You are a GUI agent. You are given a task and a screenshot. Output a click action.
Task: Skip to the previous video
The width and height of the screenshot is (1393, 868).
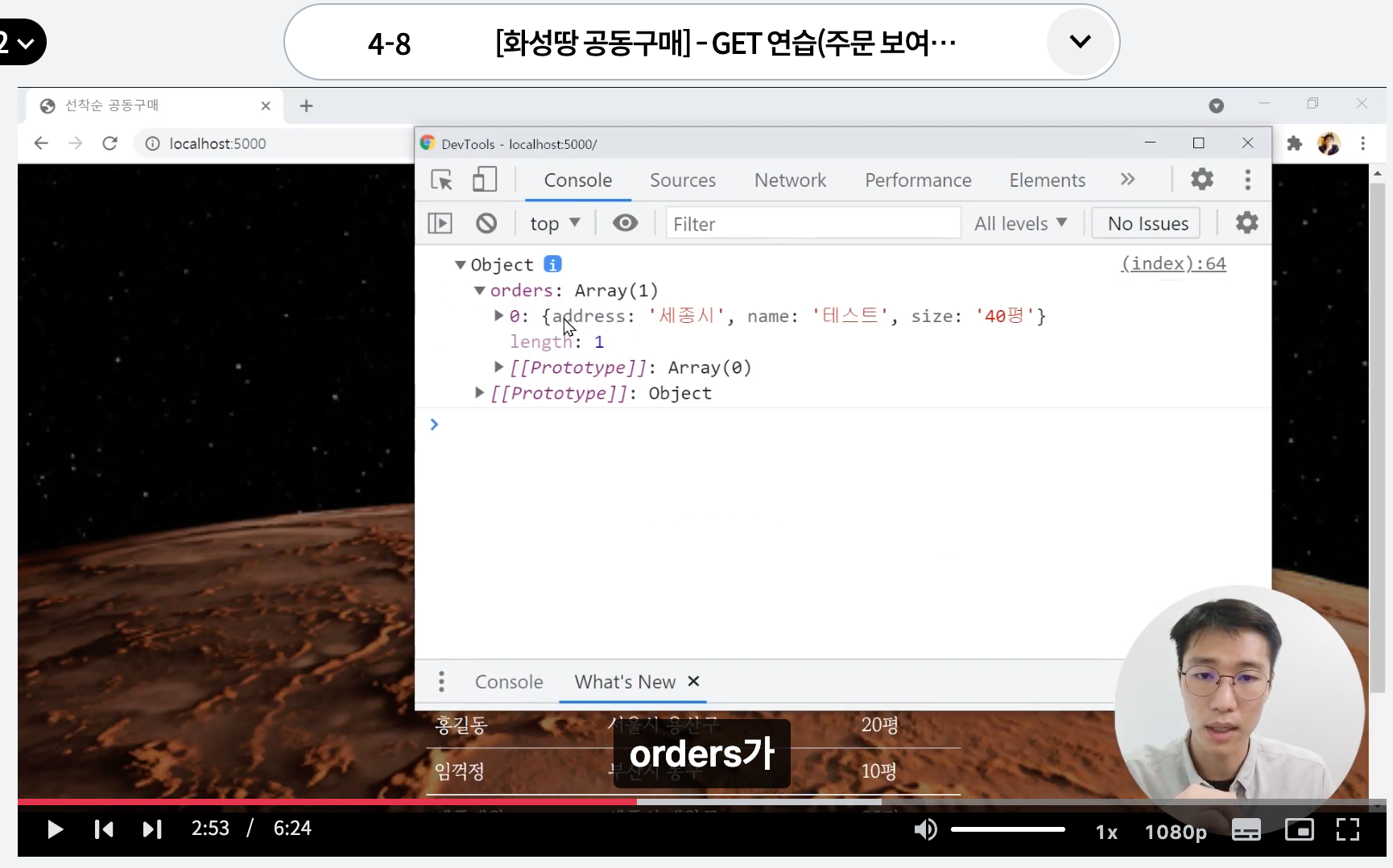coord(104,829)
